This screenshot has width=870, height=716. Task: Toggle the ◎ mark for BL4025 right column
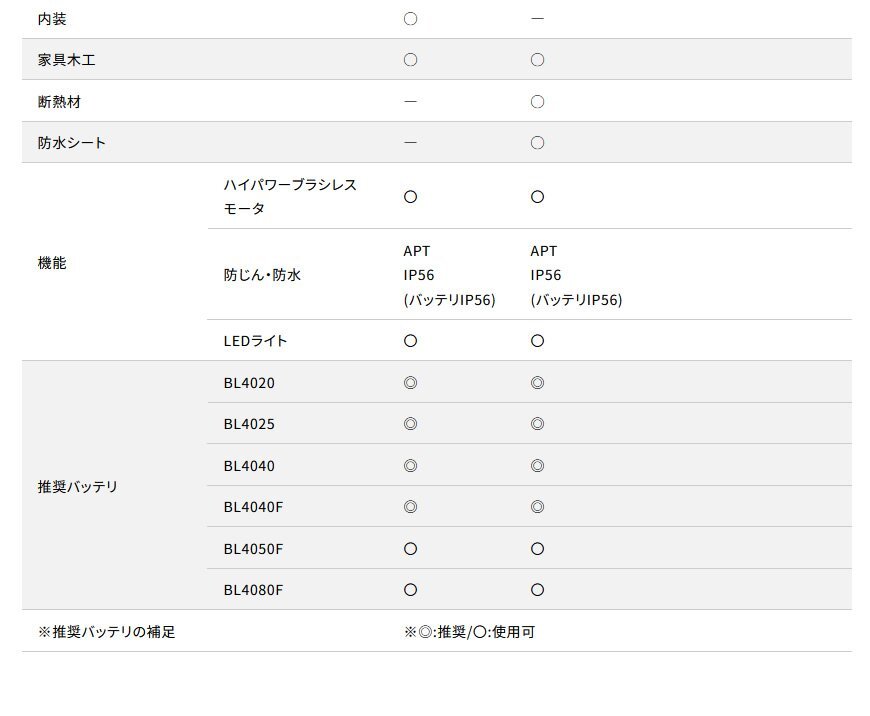point(537,423)
